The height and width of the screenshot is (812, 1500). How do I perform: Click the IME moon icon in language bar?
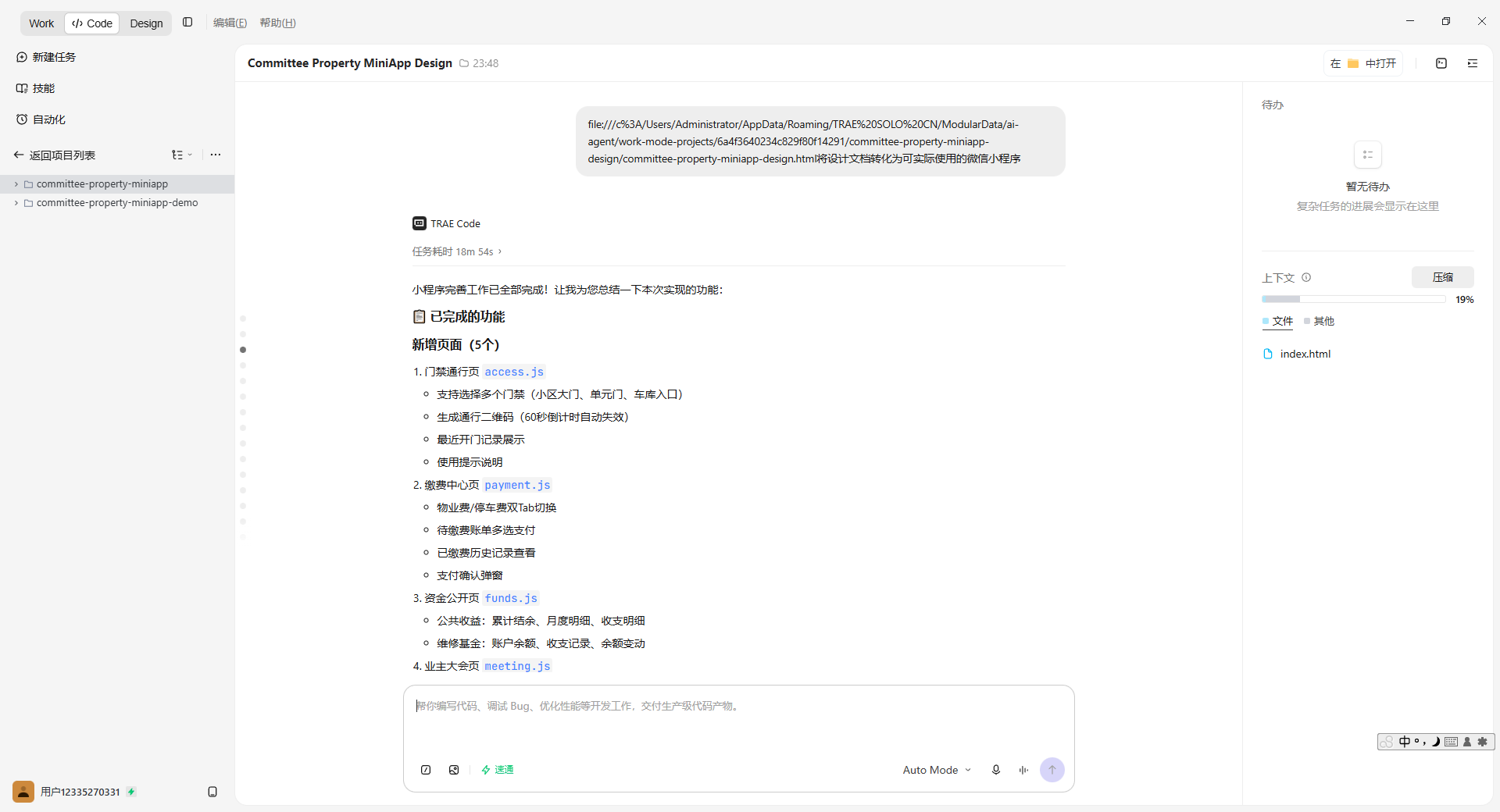(1435, 742)
